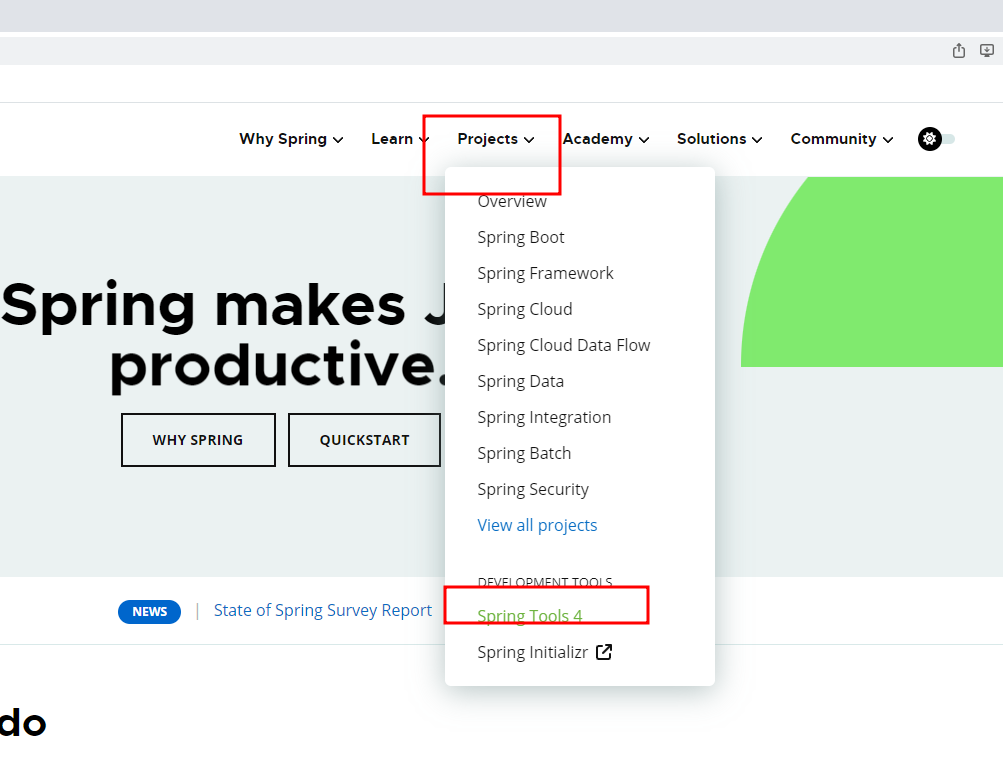Screen dimensions: 1003x771
Task: Open State of Spring Survey Report link
Action: pos(322,610)
